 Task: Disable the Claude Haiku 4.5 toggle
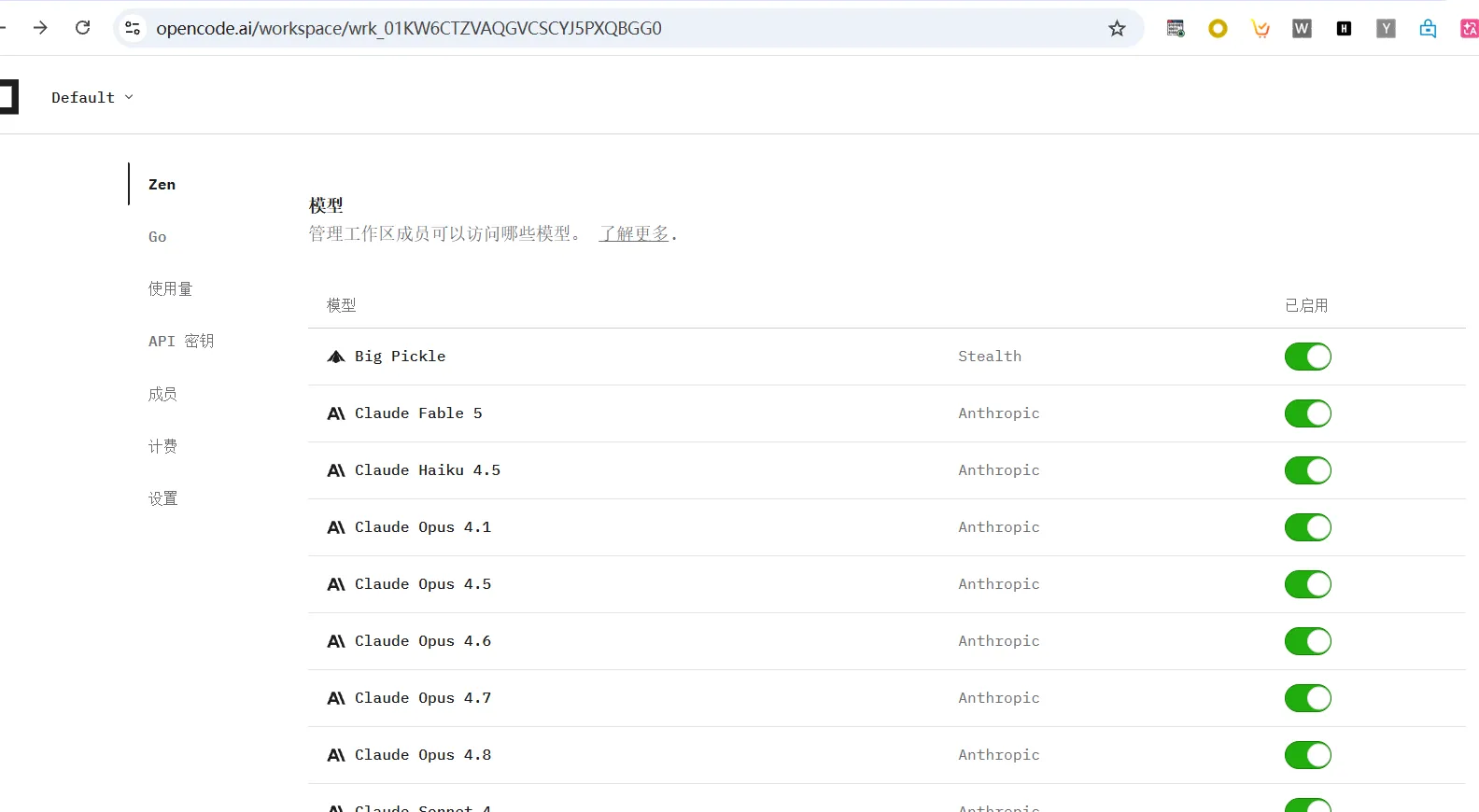coord(1307,470)
